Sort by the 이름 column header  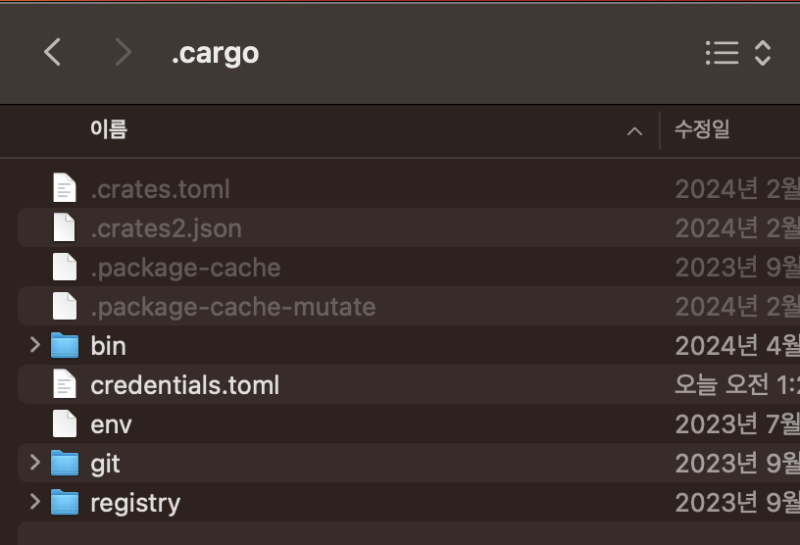point(109,130)
